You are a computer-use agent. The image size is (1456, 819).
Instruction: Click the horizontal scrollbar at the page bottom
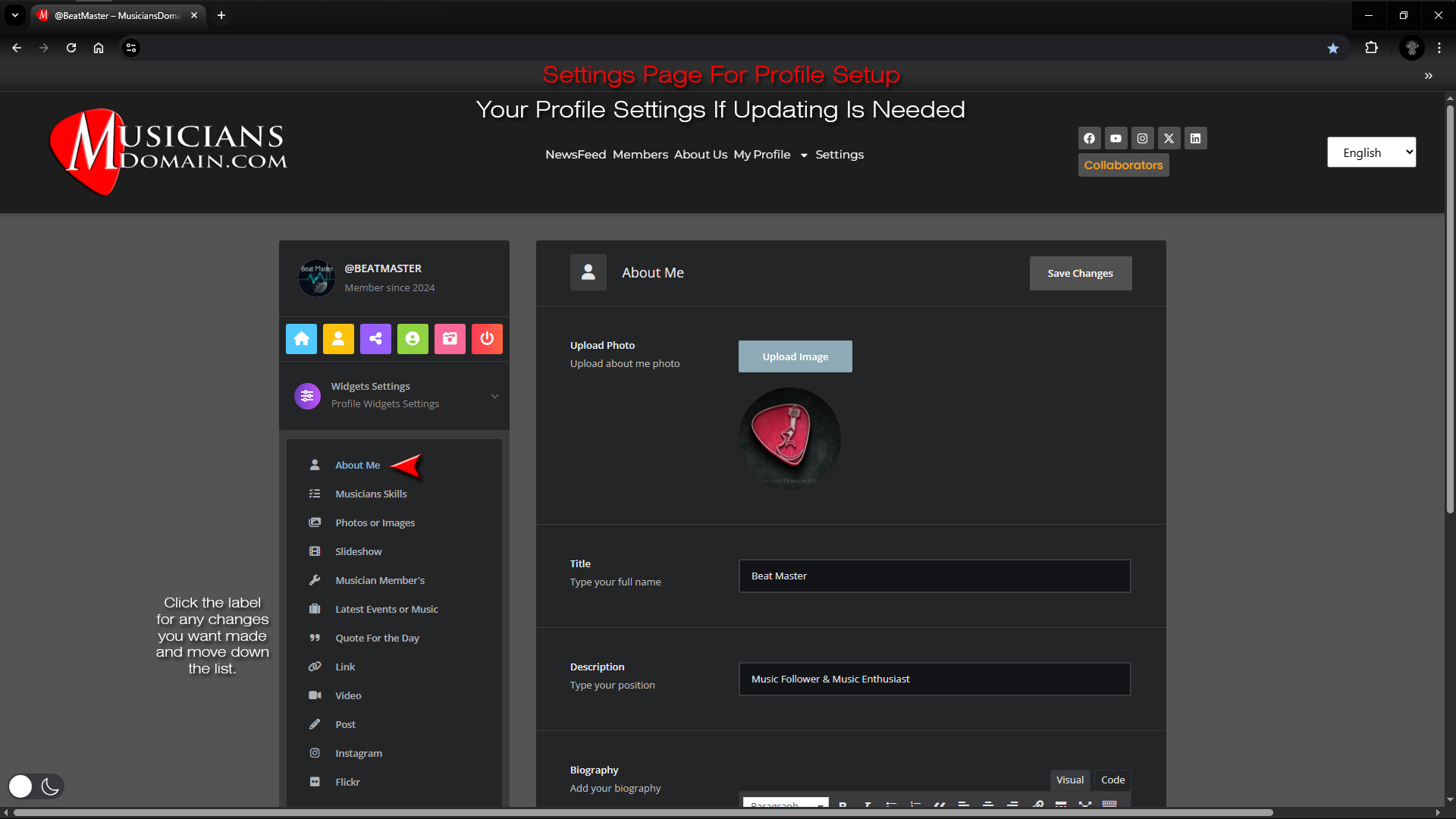[643, 813]
